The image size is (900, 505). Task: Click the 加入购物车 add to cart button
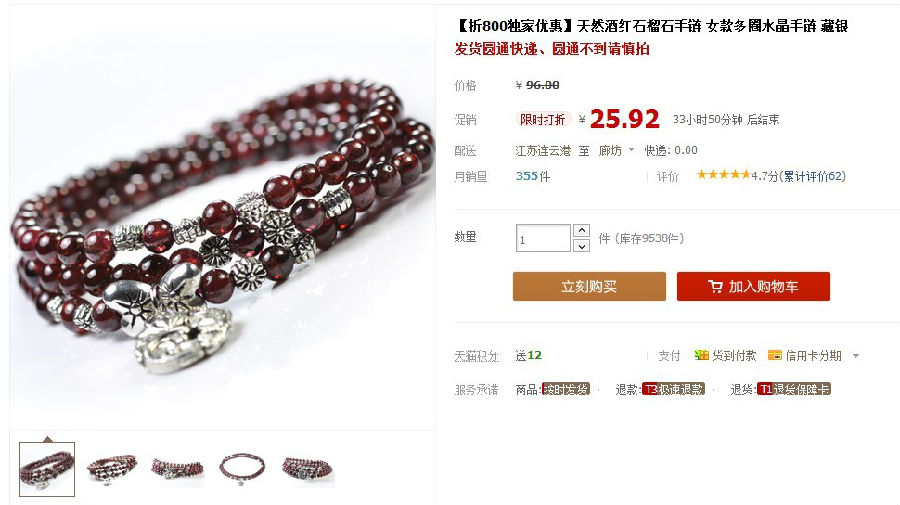753,286
